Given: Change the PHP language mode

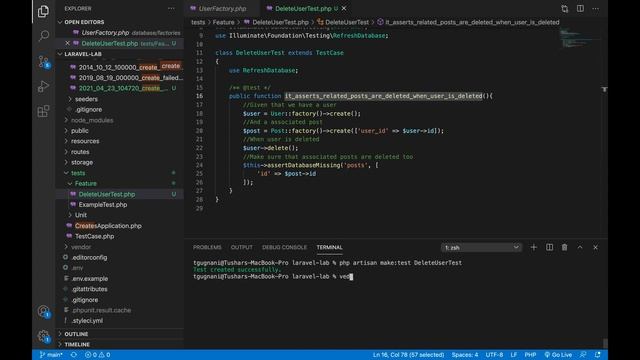Looking at the screenshot, I should pos(530,355).
